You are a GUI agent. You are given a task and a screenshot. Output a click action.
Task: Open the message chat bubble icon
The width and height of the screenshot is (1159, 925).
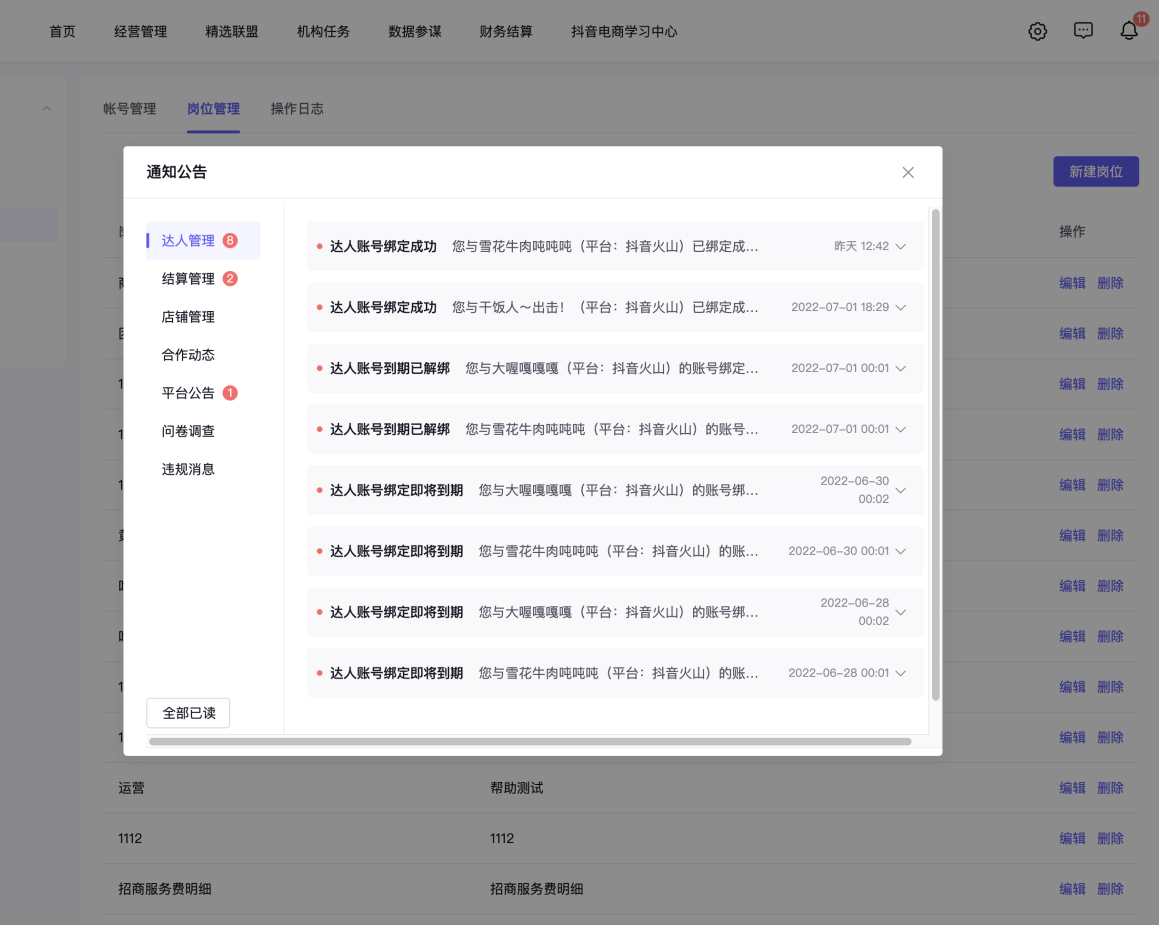1083,31
